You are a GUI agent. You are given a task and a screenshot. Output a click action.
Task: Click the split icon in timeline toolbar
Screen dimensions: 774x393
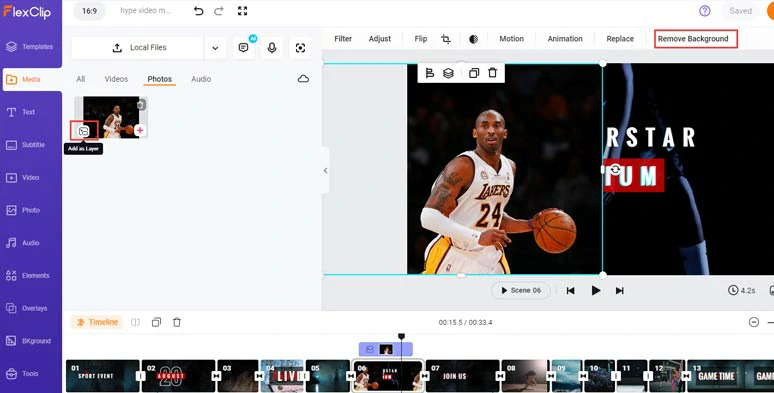pyautogui.click(x=135, y=322)
